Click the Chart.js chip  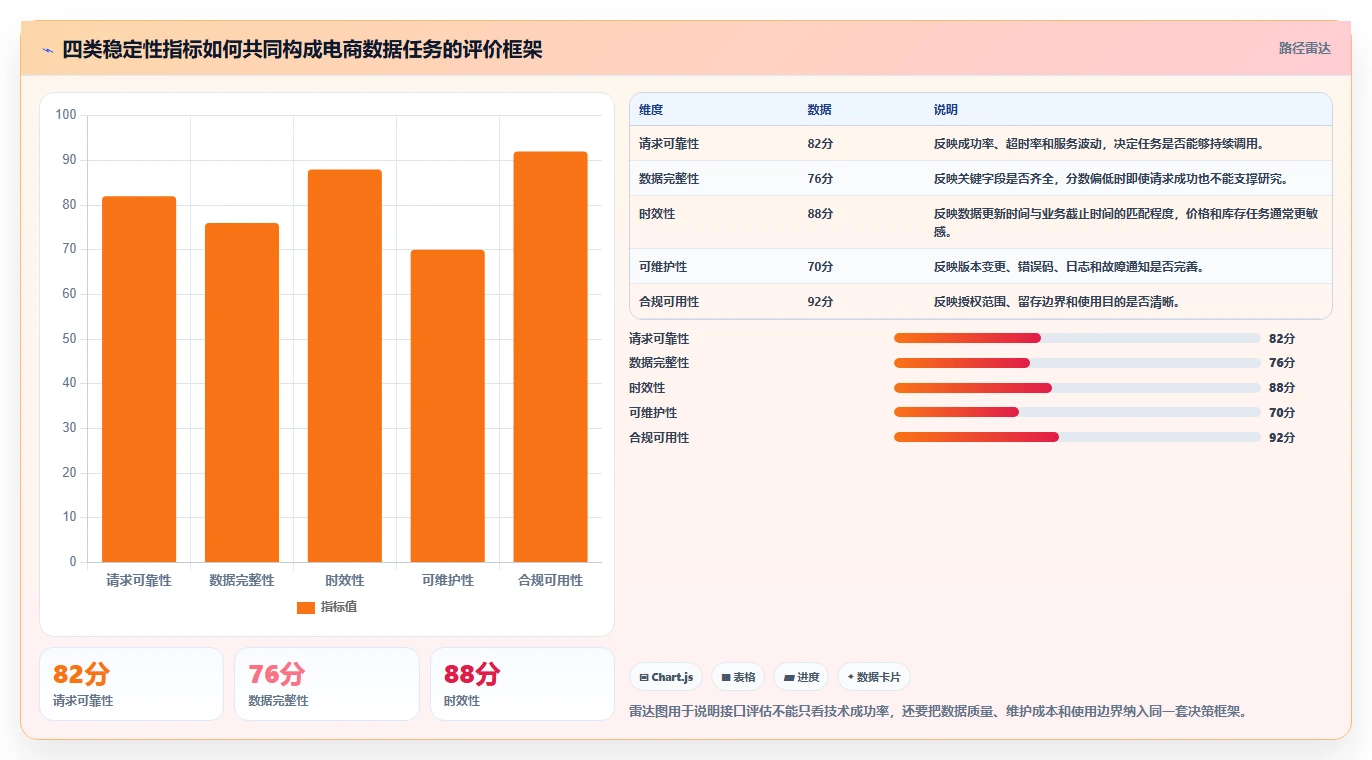[666, 677]
